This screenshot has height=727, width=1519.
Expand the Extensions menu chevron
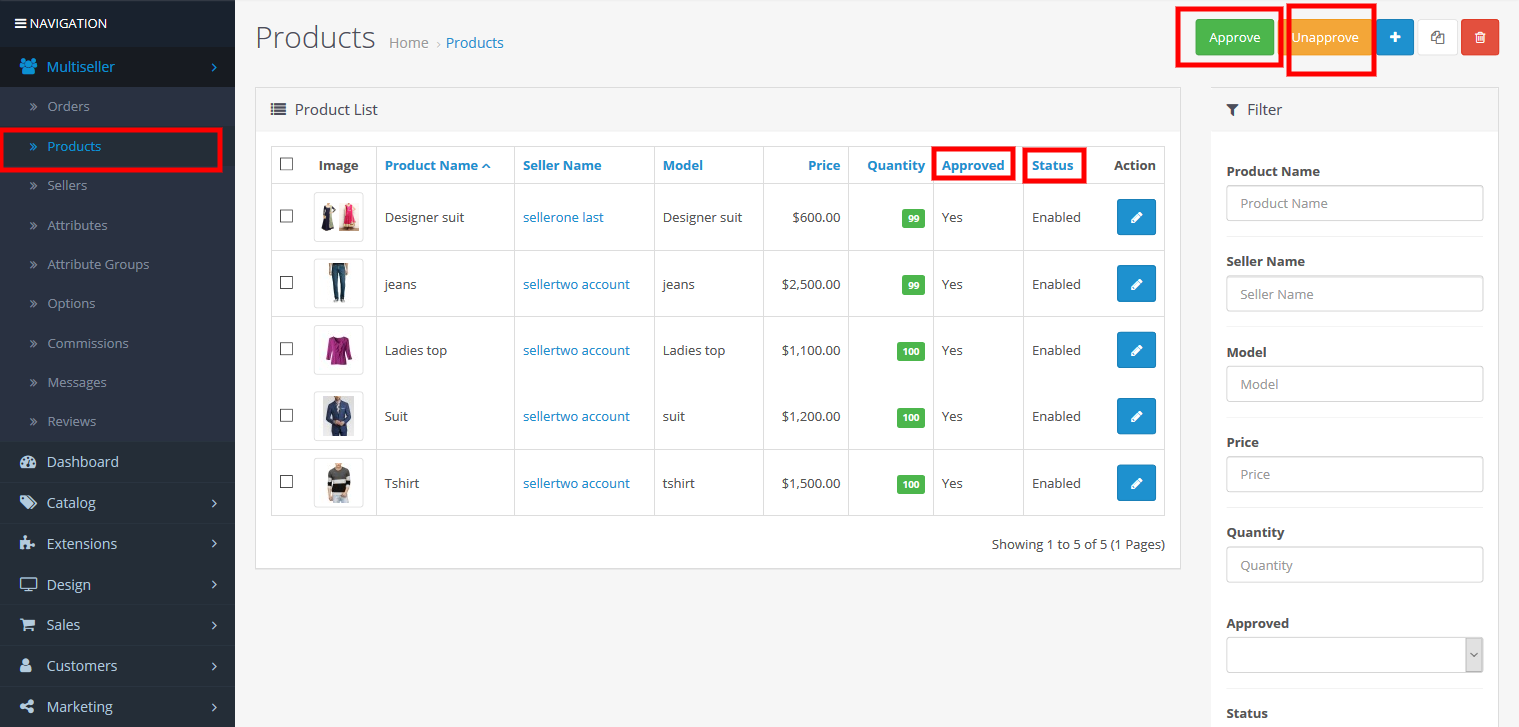[214, 544]
